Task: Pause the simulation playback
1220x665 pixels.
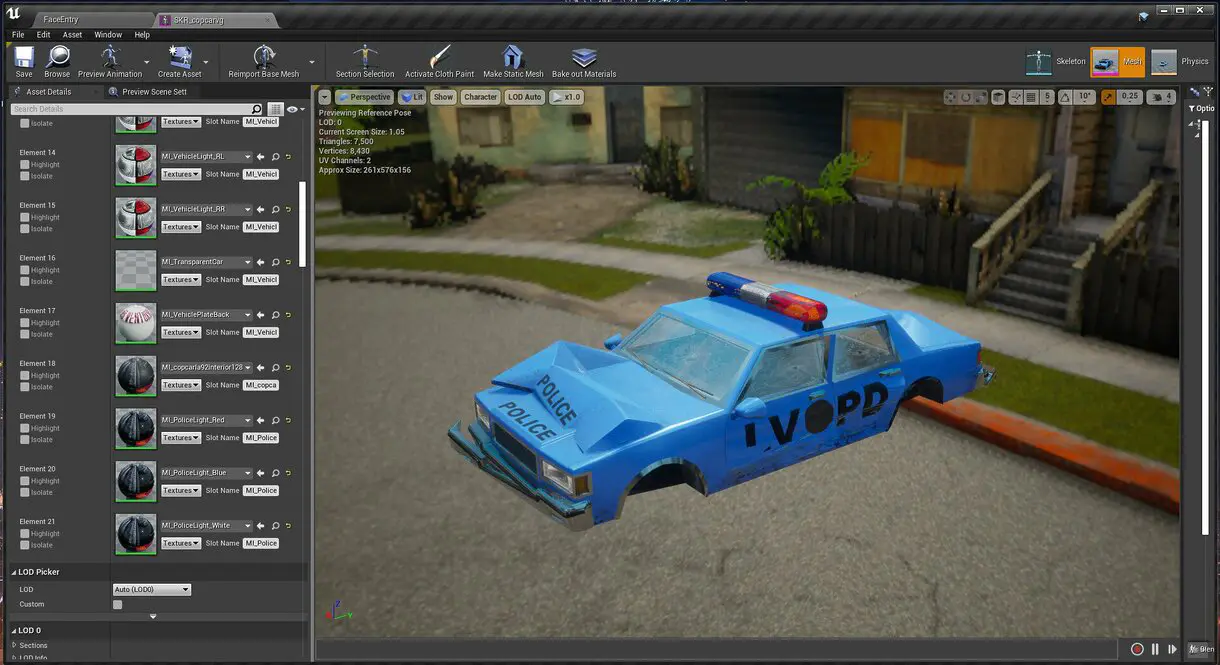Action: pos(1156,649)
